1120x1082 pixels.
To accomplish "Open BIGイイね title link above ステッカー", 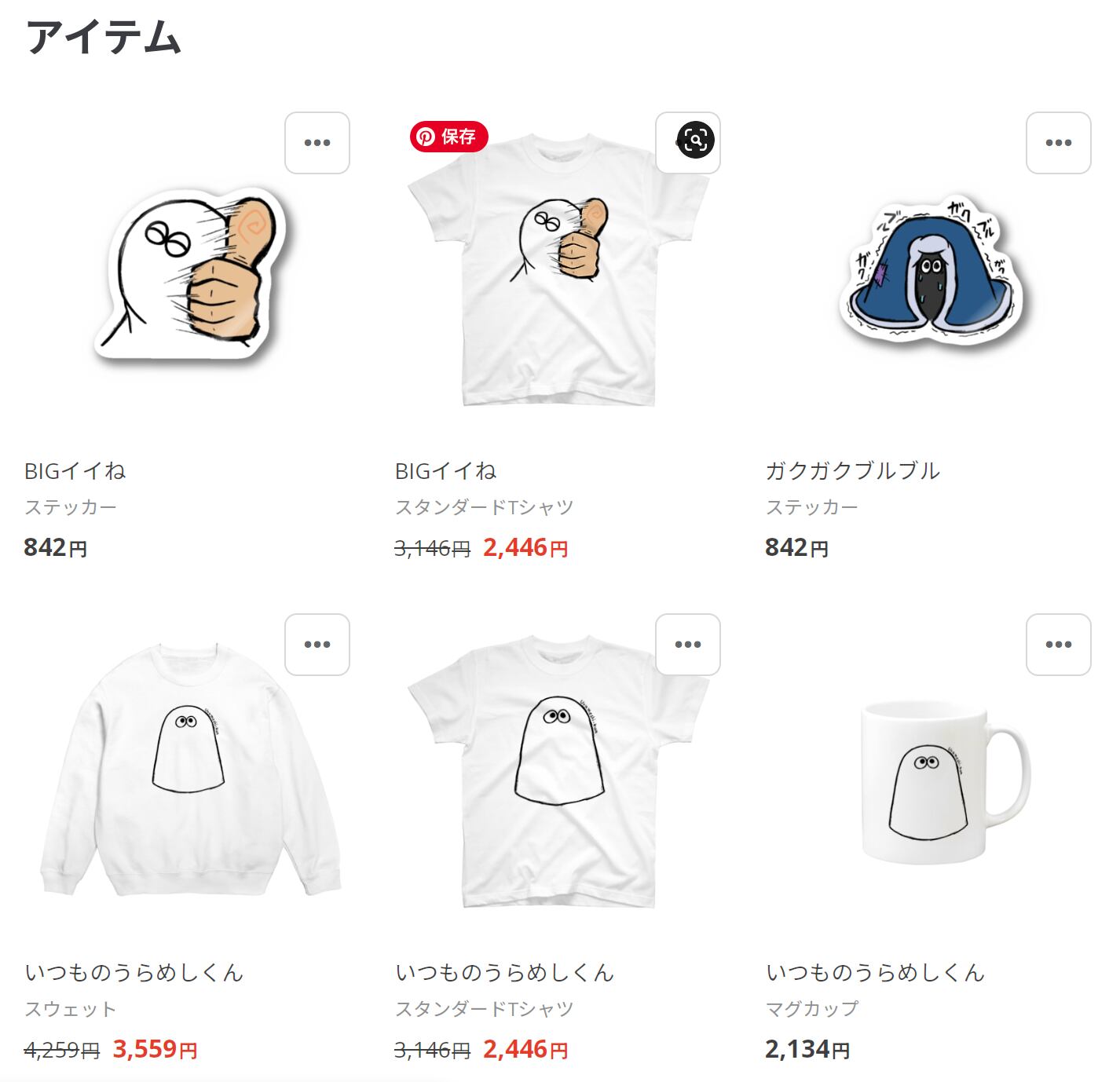I will point(75,471).
